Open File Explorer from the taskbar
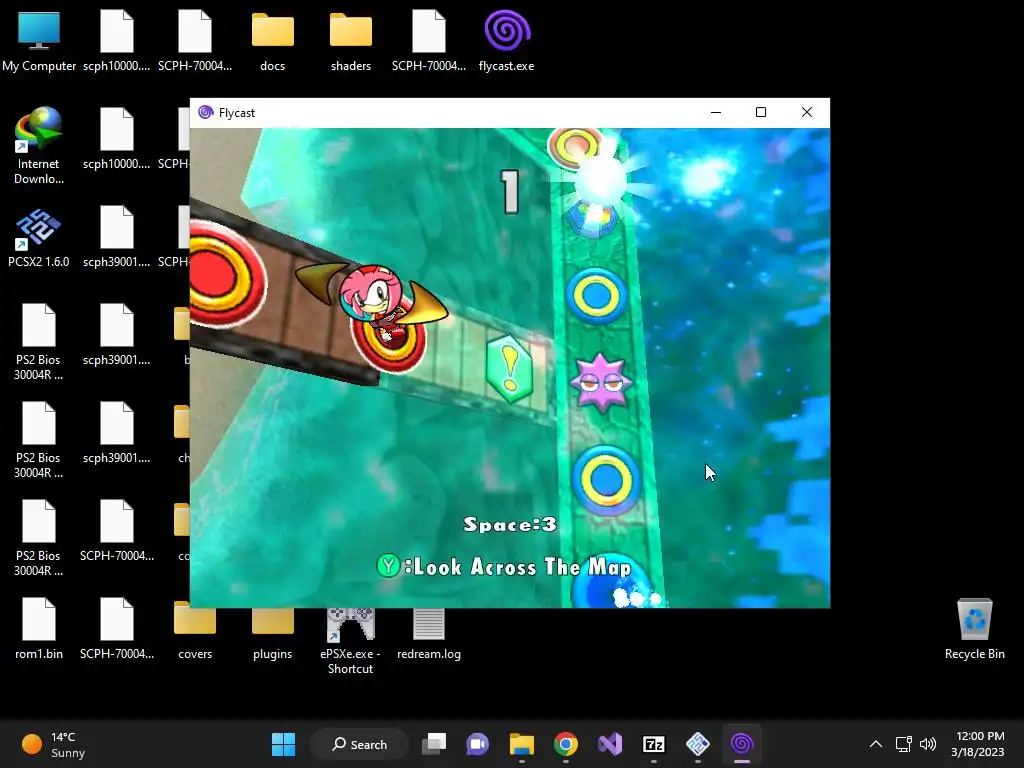Screen dimensions: 1024x768 point(522,744)
